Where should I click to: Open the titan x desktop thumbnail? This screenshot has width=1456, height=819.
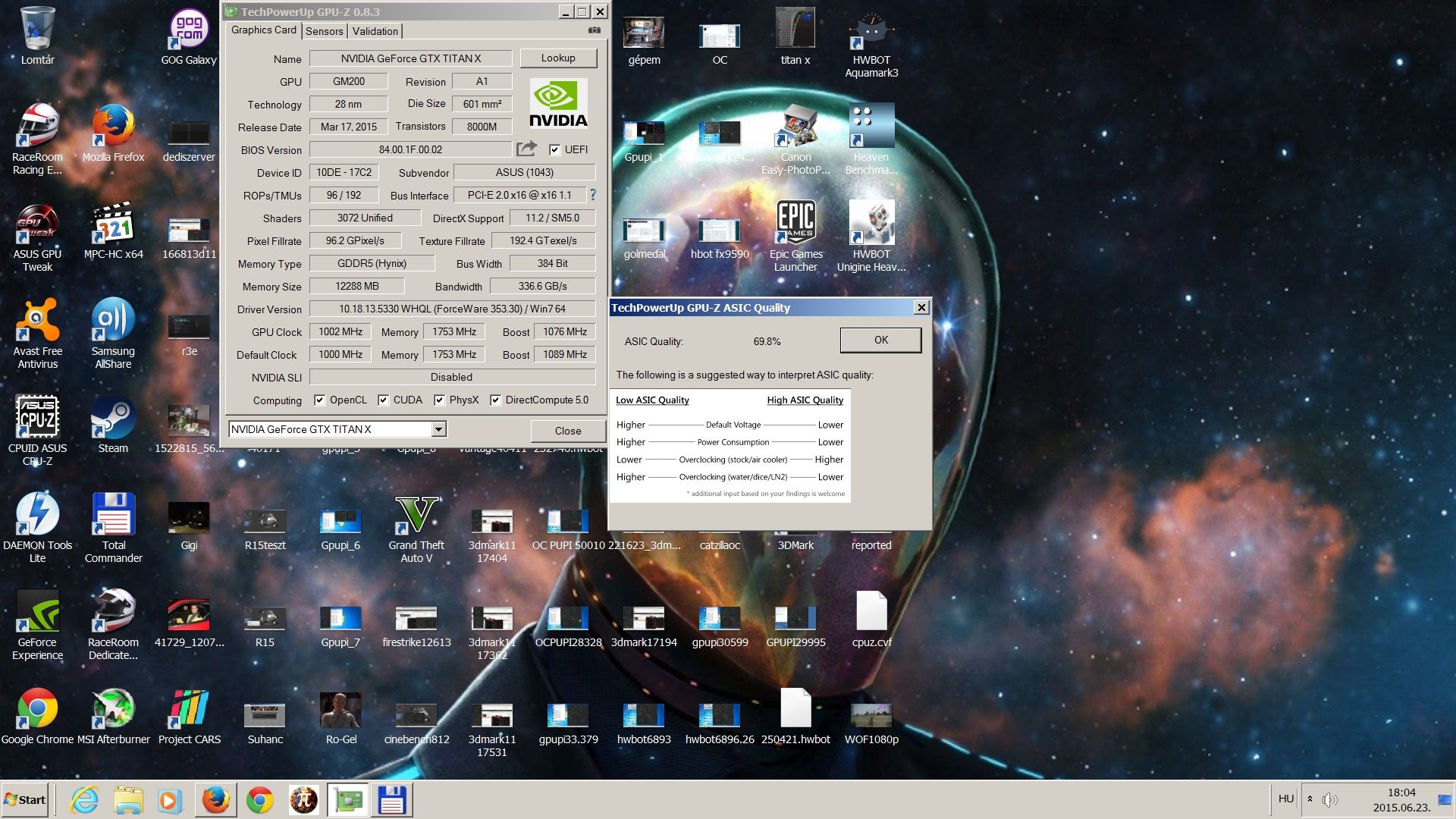pyautogui.click(x=795, y=36)
